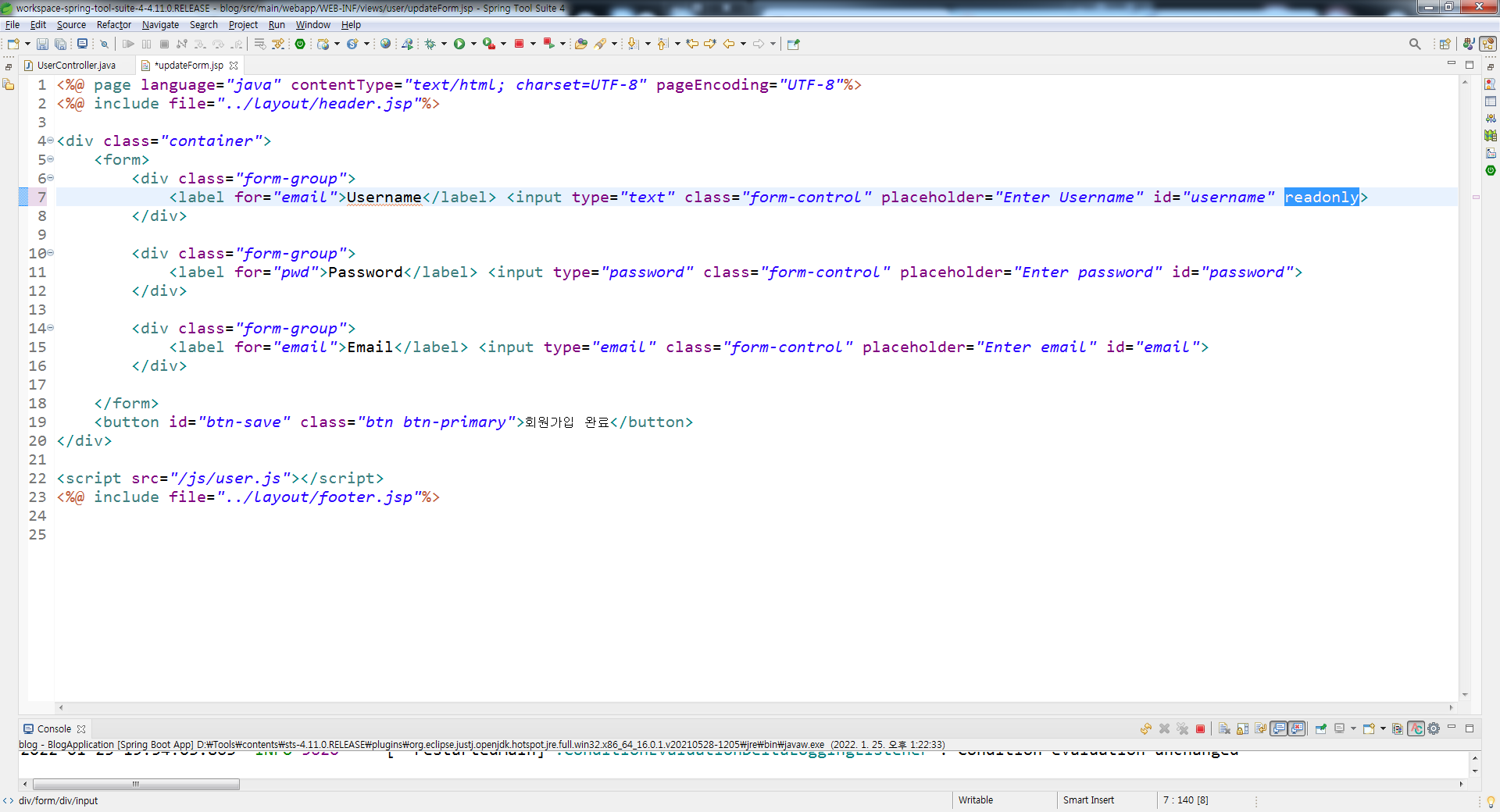Click the Restore icon atop right sidebar

click(x=1491, y=67)
